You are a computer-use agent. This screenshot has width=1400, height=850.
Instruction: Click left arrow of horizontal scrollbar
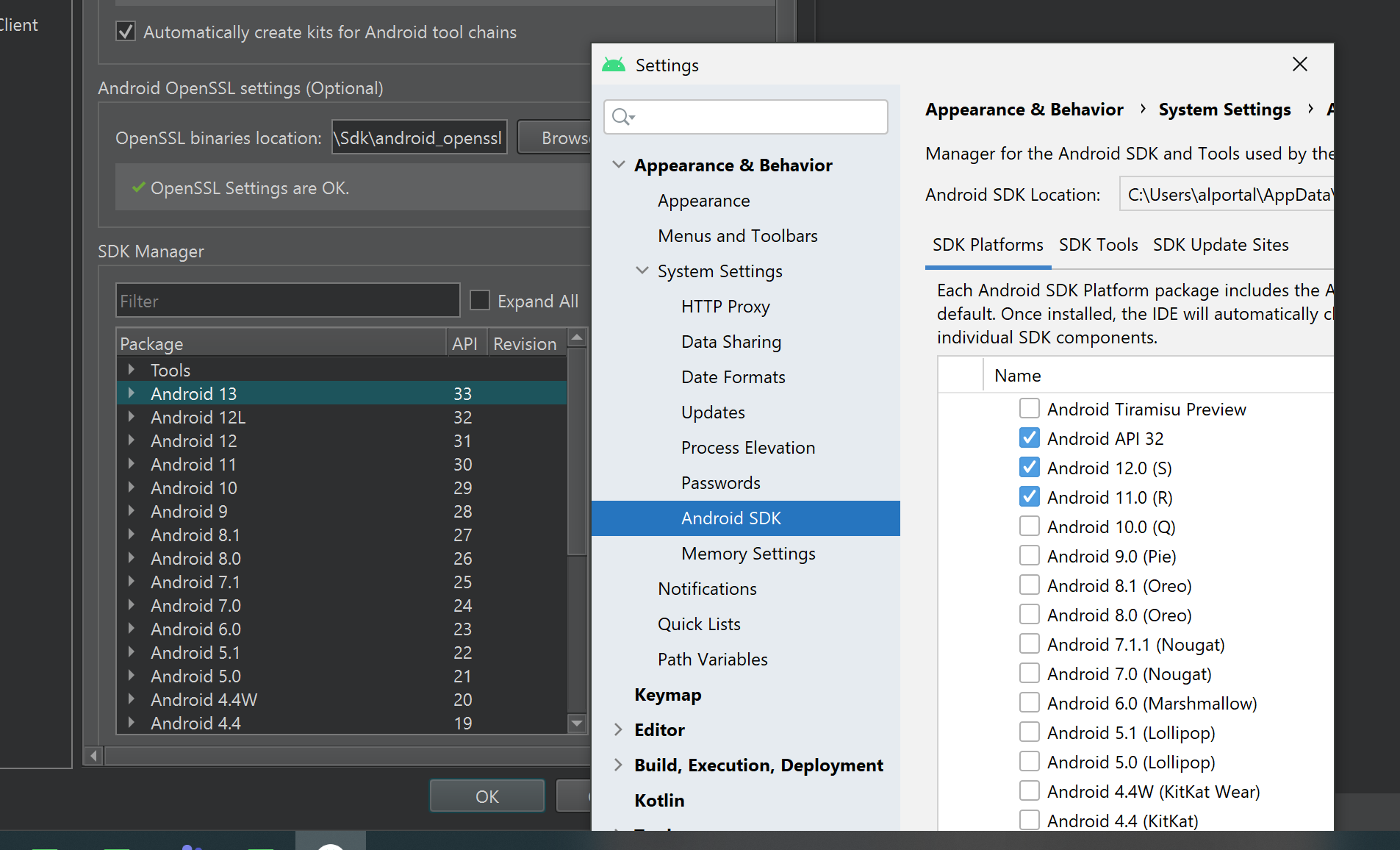tap(93, 756)
